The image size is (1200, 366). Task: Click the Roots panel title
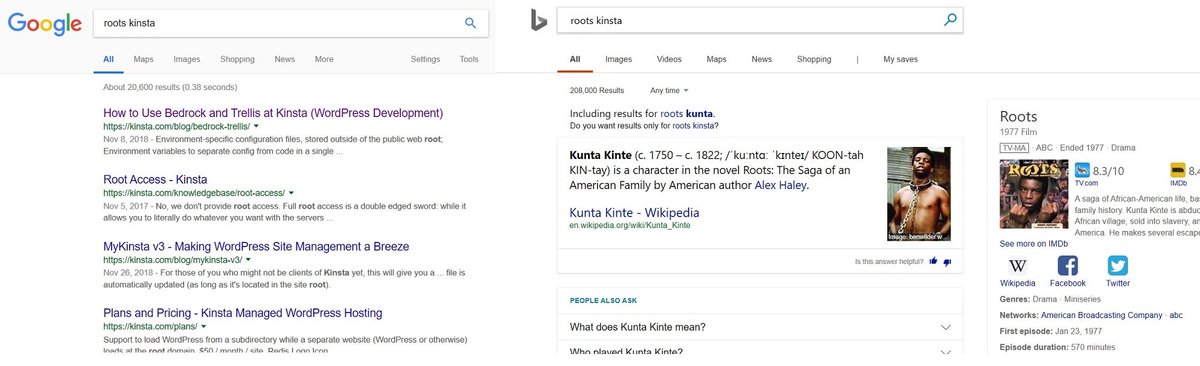click(1019, 117)
